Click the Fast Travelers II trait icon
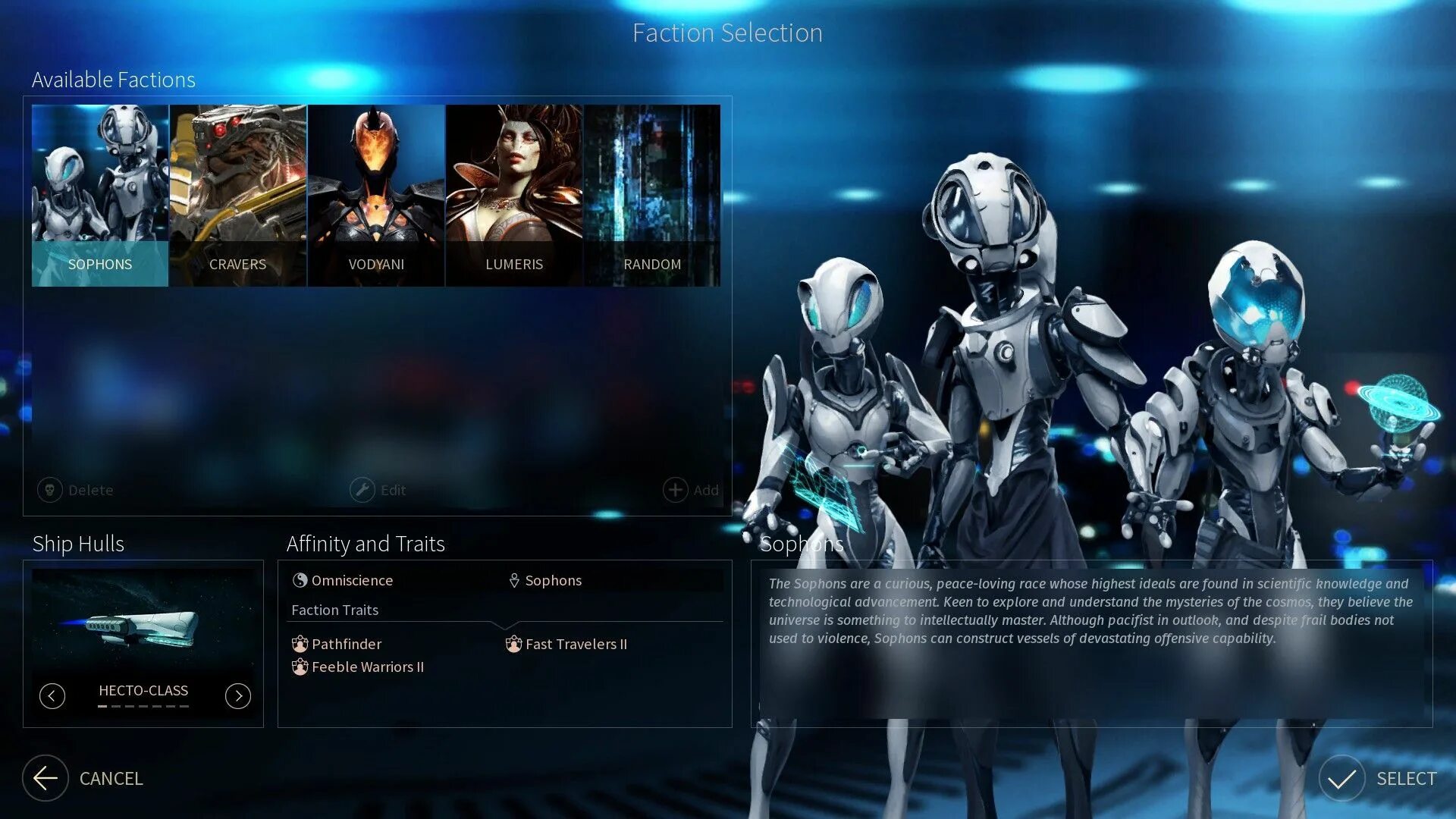Image resolution: width=1456 pixels, height=819 pixels. 512,644
